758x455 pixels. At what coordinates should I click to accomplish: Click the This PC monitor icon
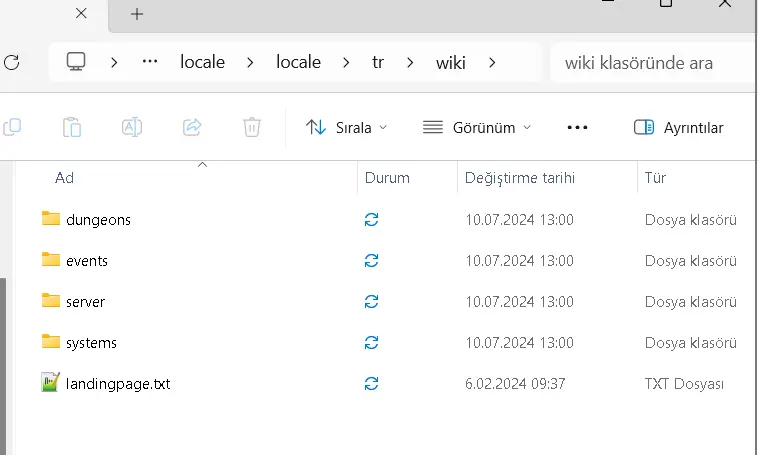pos(76,62)
